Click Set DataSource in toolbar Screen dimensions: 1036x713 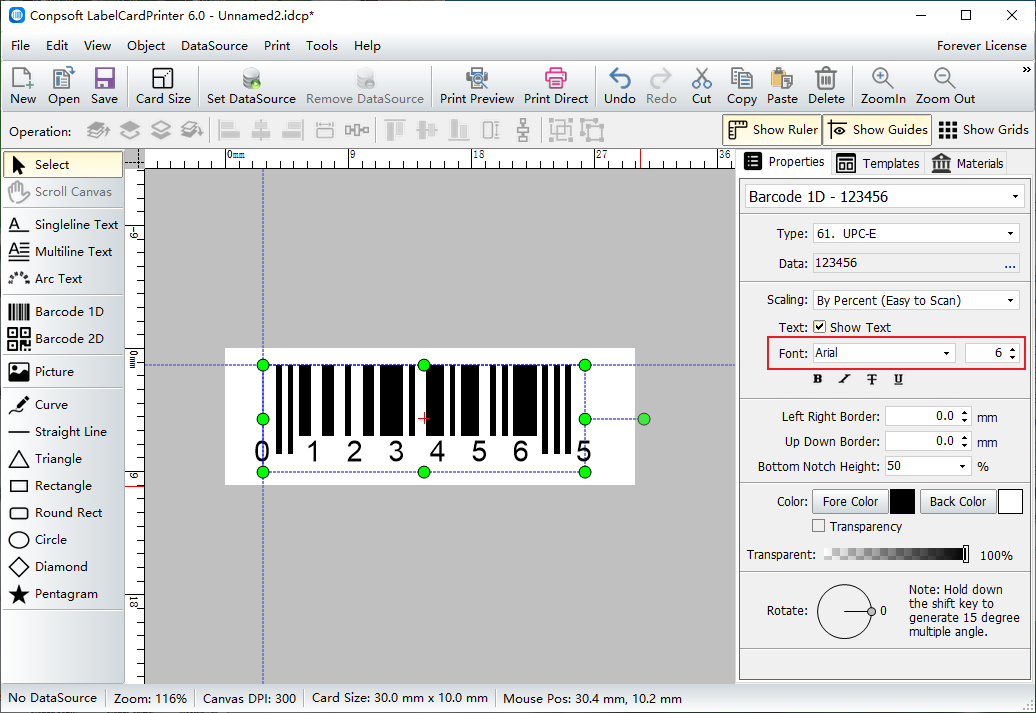tap(251, 86)
